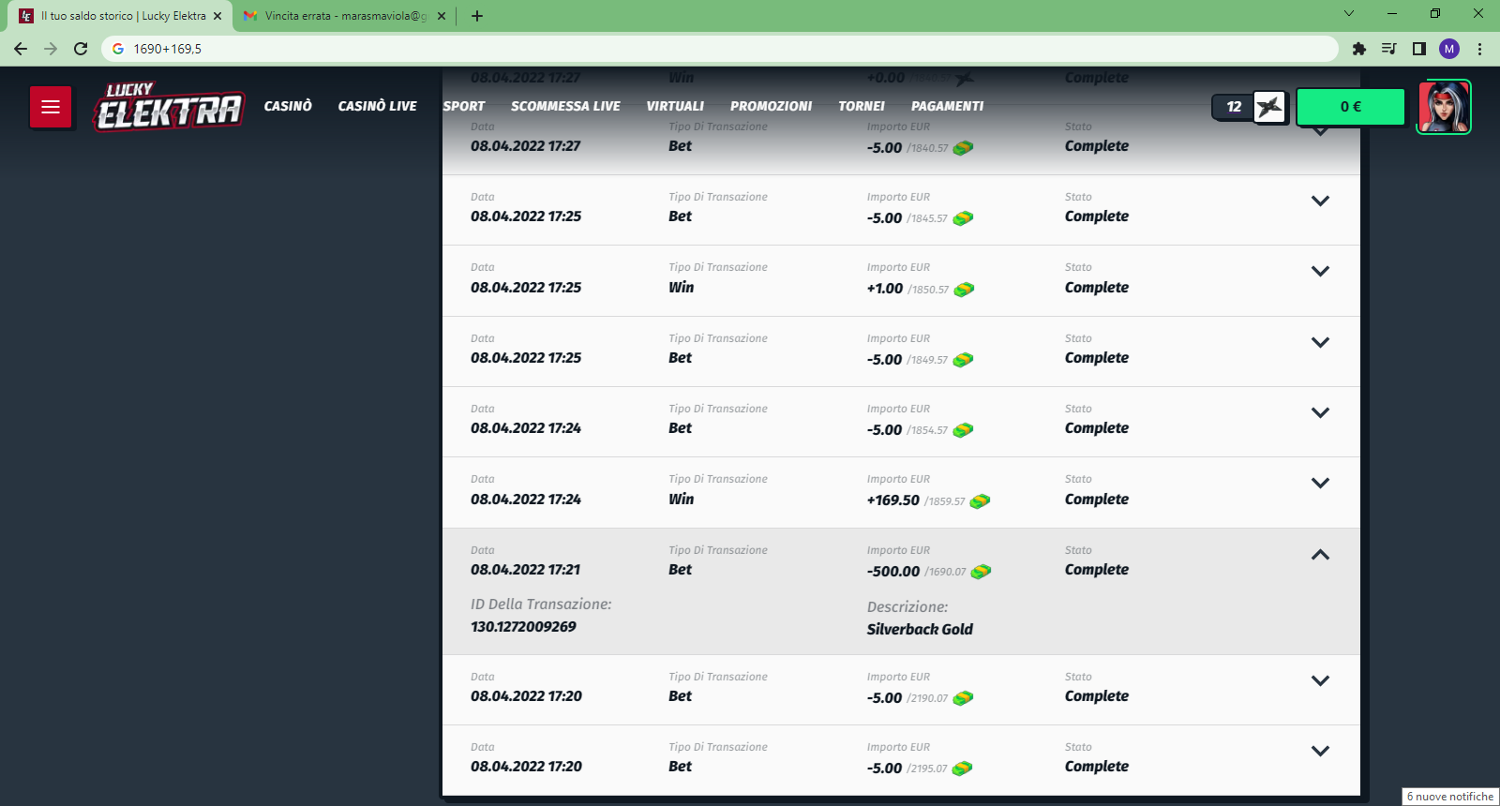Open Chrome side panel icon

coord(1418,48)
